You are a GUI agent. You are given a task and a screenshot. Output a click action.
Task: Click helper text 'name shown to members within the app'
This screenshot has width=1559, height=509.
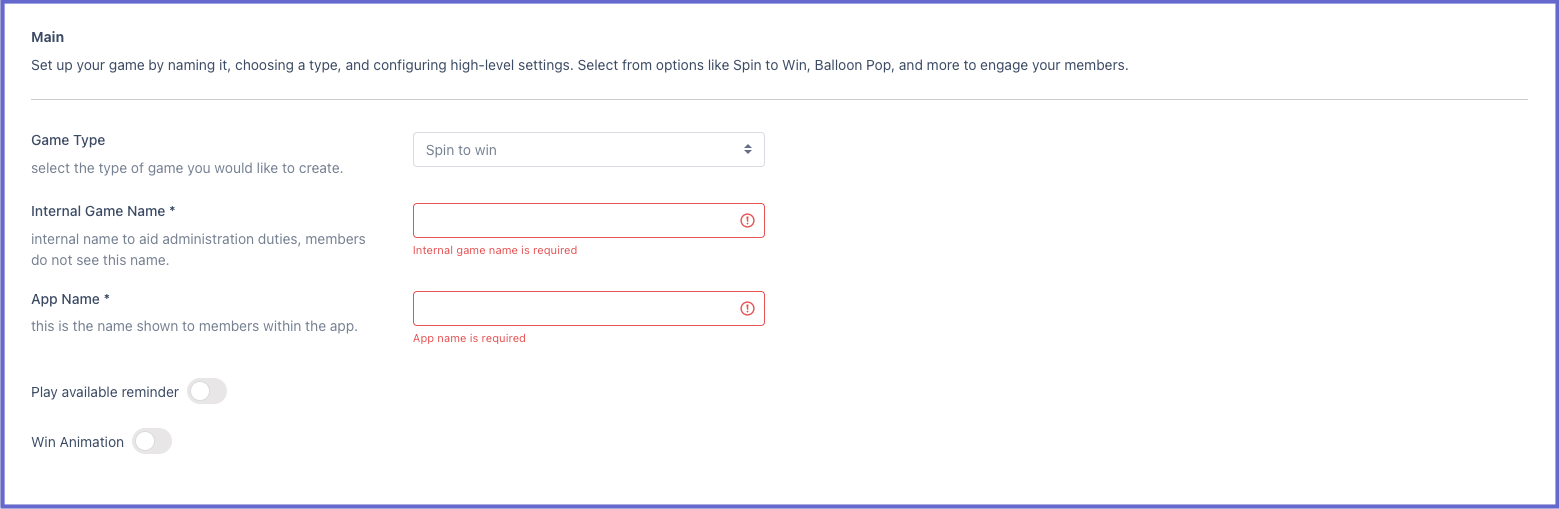pos(194,326)
